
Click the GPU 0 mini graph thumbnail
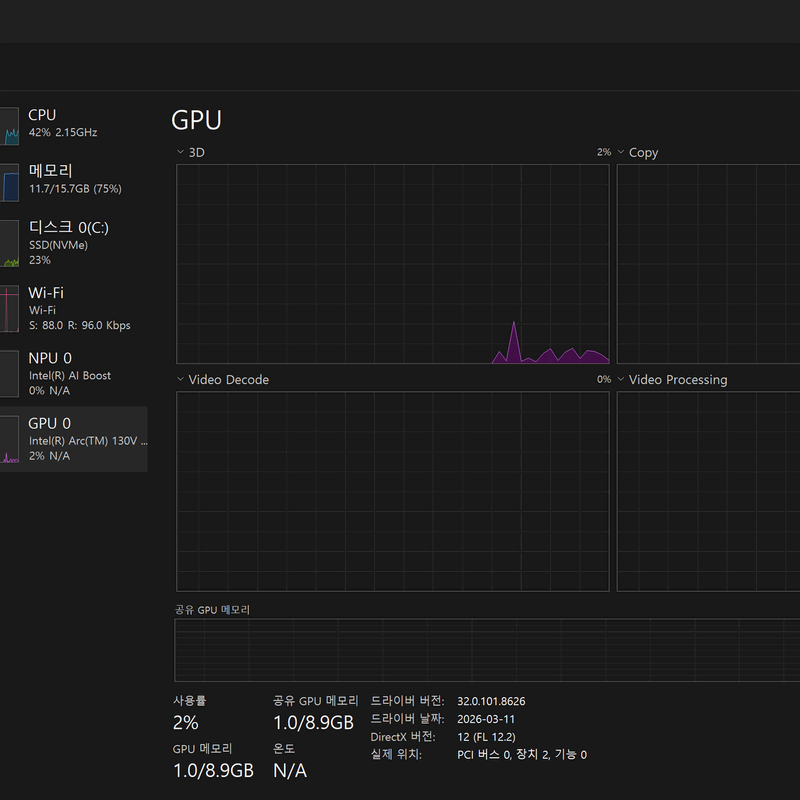coord(9,439)
